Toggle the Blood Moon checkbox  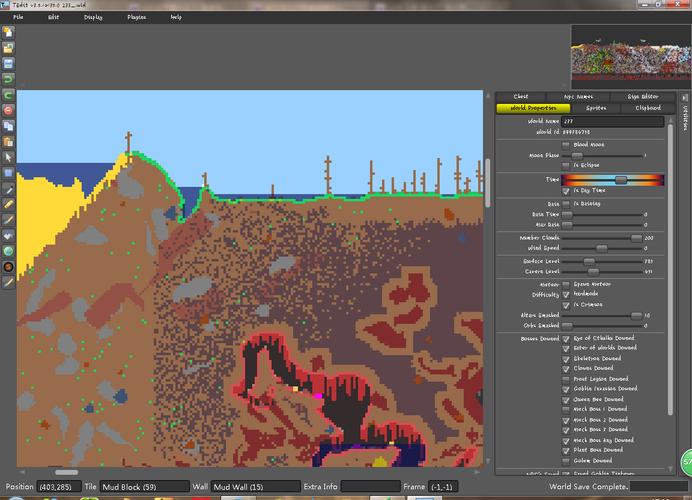566,145
